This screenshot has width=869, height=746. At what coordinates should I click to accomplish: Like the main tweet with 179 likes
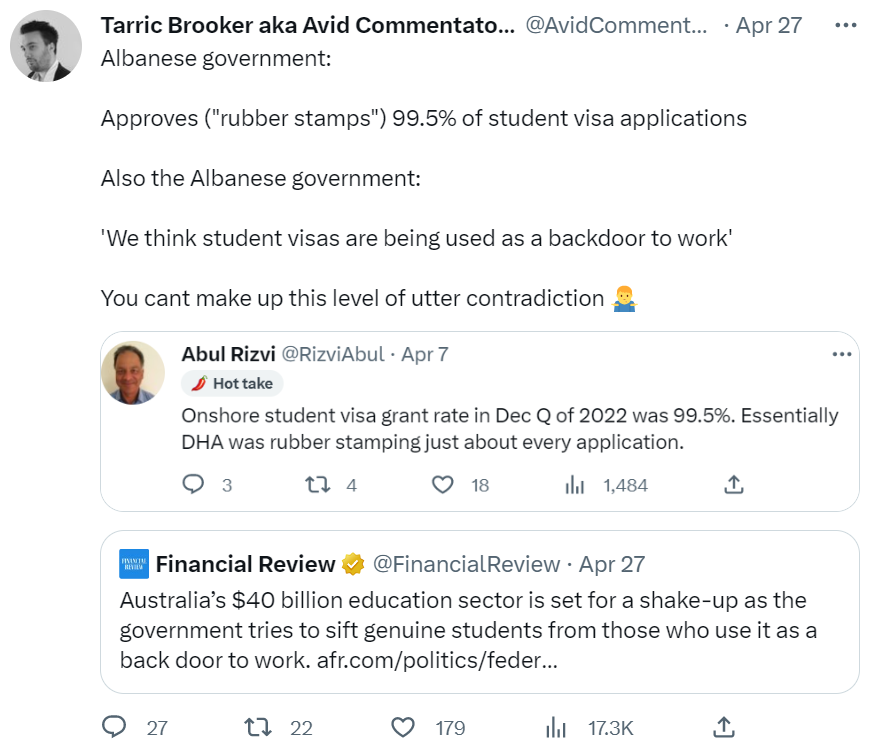(x=403, y=727)
